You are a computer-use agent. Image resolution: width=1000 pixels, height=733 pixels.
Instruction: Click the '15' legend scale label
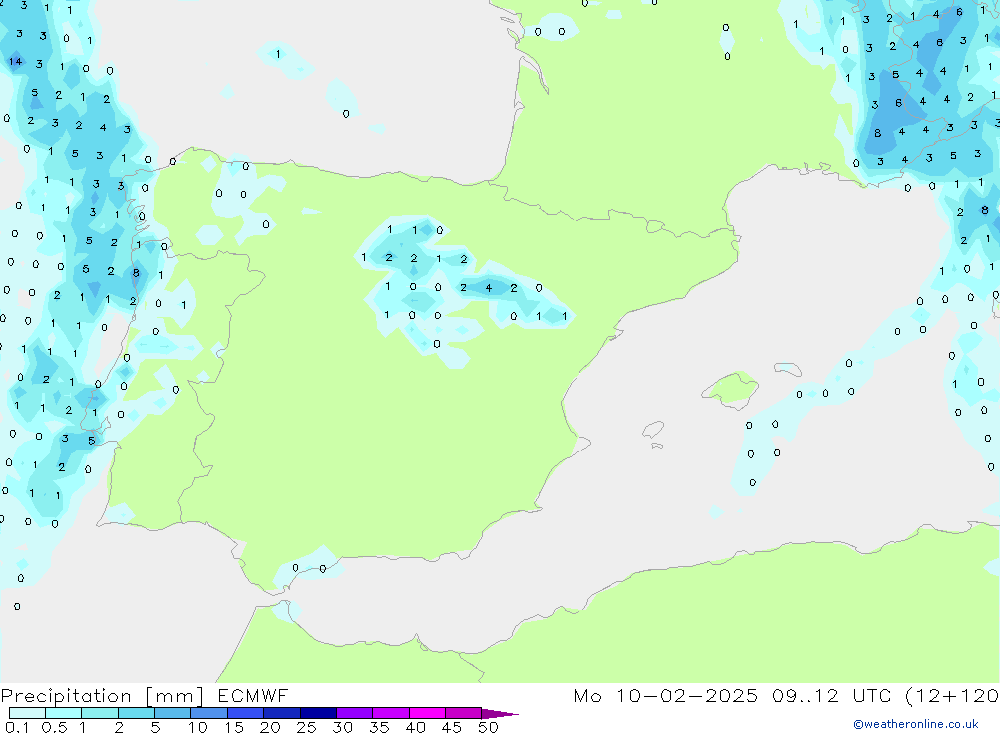tap(234, 727)
